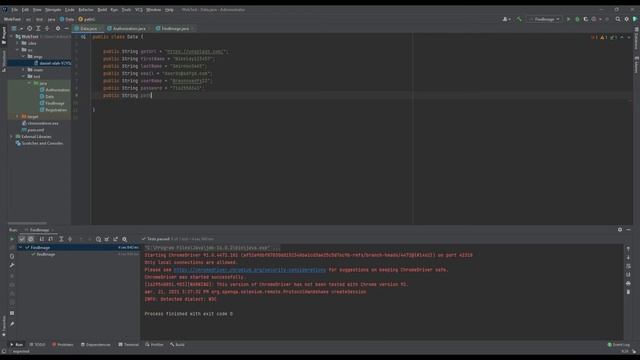Open chromedriver security considerations link
This screenshot has width=640, height=360.
click(249, 270)
